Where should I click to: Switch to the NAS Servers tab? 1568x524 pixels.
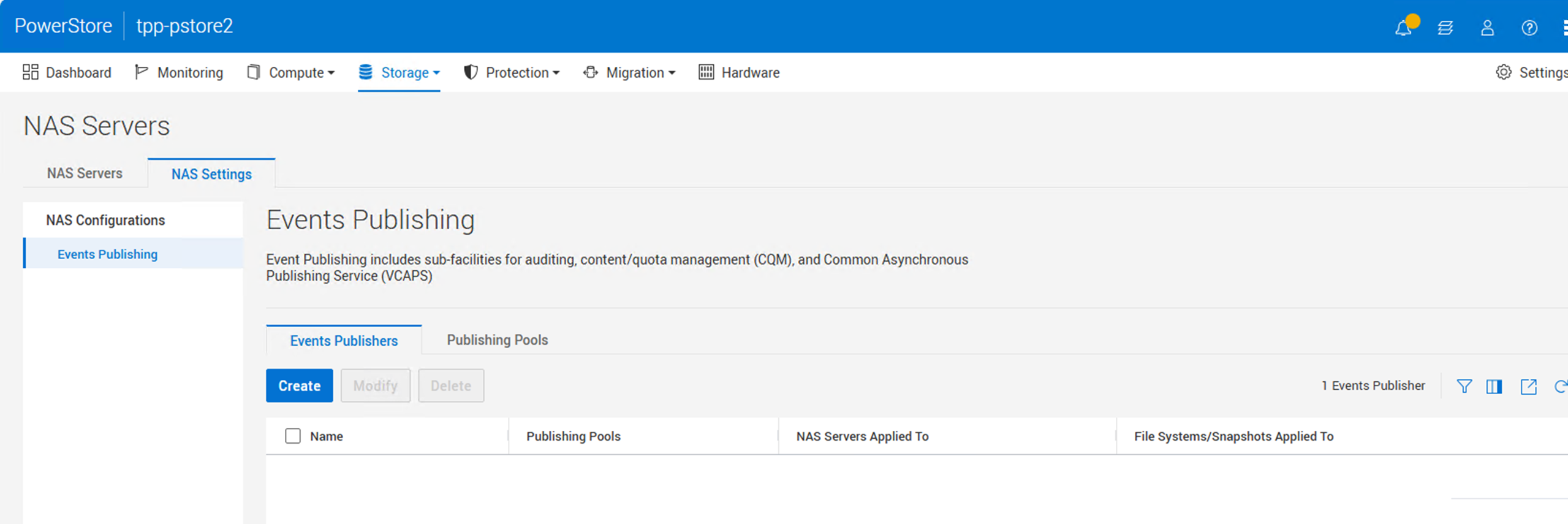[x=85, y=173]
